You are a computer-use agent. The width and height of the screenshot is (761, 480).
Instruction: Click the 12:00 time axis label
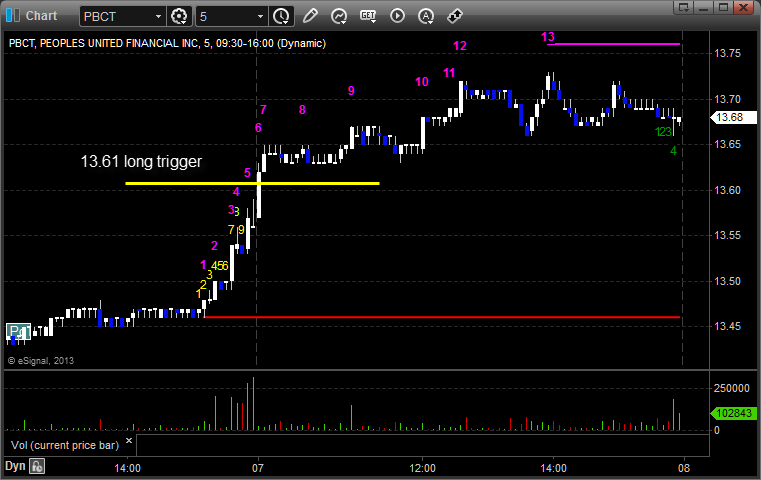point(422,468)
